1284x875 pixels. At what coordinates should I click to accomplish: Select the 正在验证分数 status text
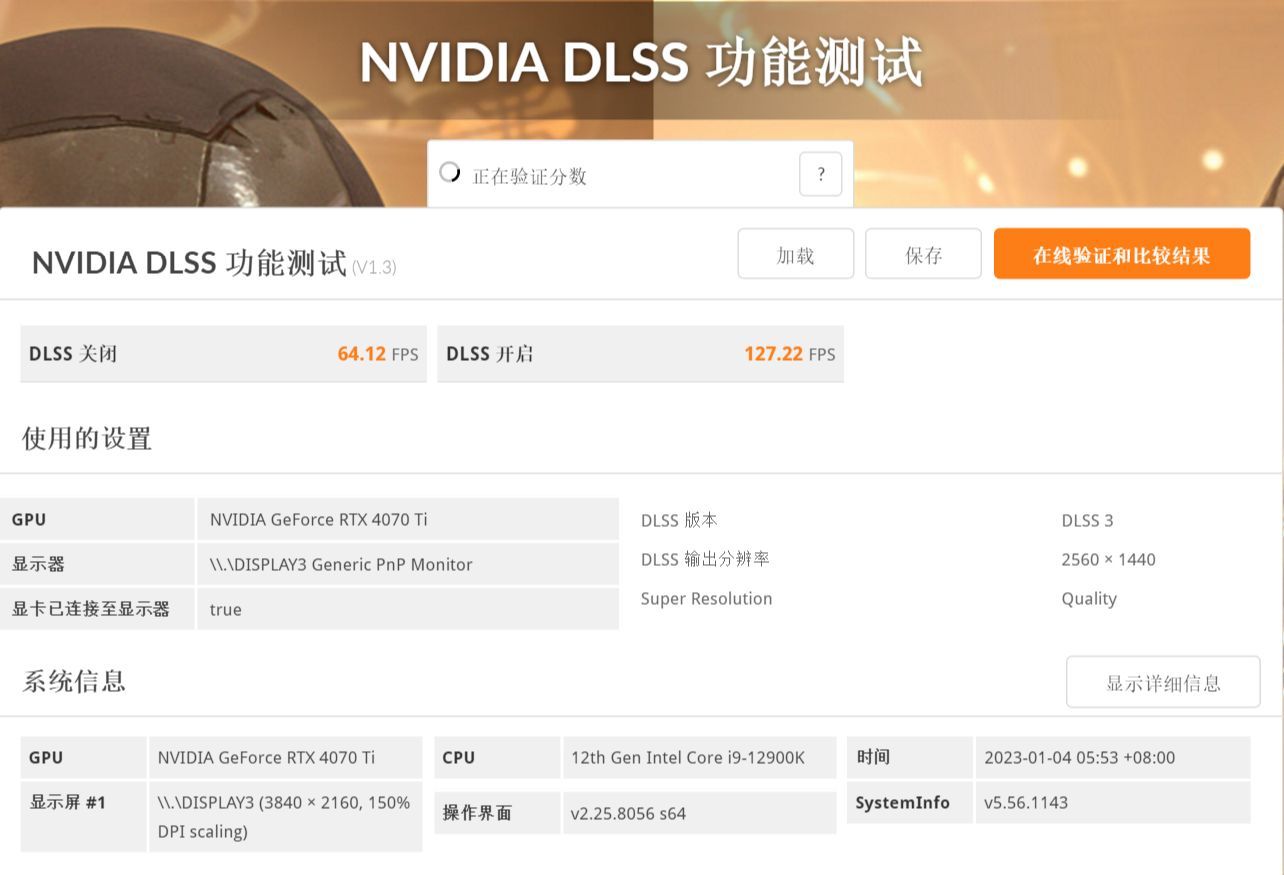[x=529, y=177]
